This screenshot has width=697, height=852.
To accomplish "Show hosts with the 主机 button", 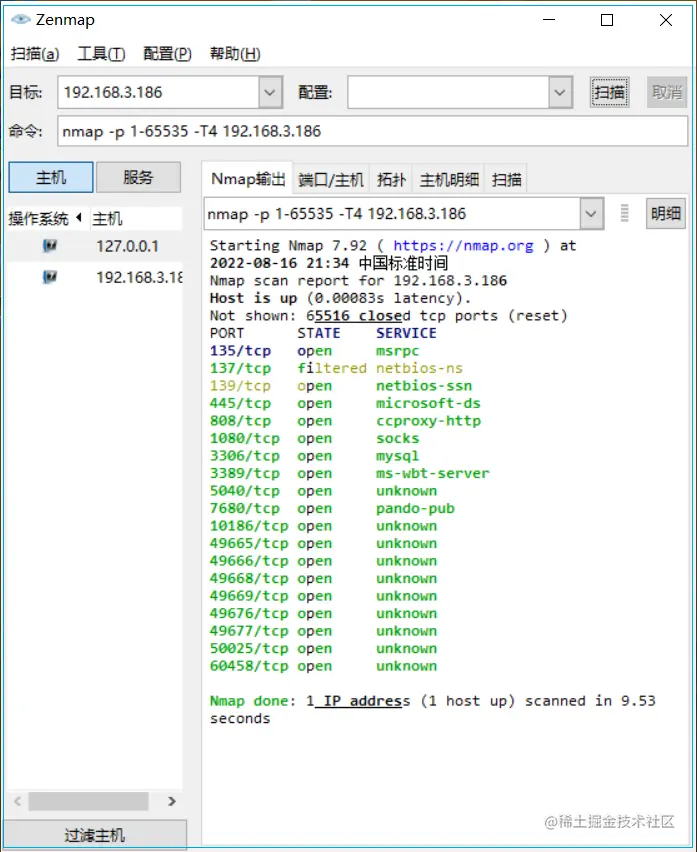I will [x=51, y=177].
